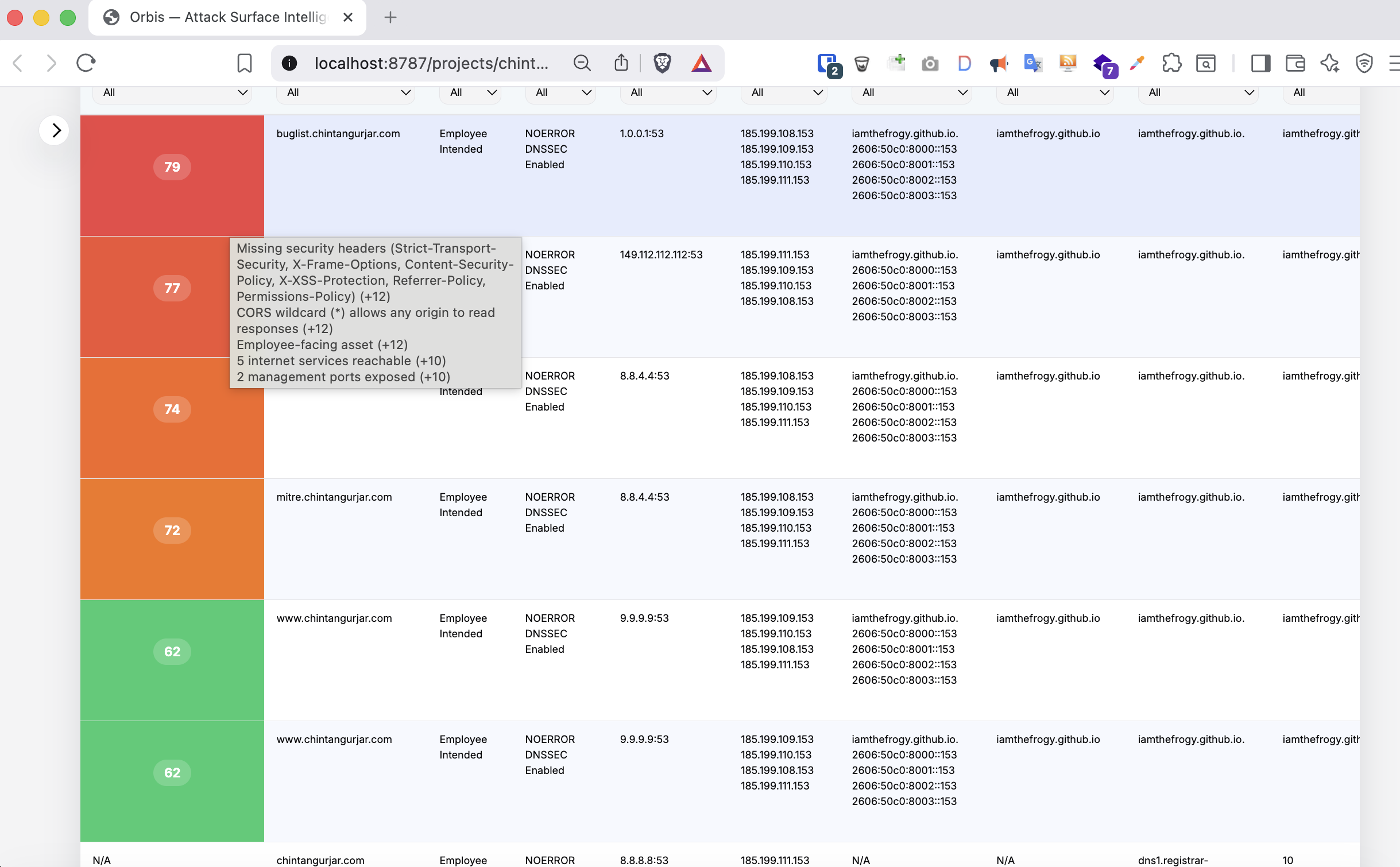
Task: Activate the eyedropper color picker extension
Action: [1137, 63]
